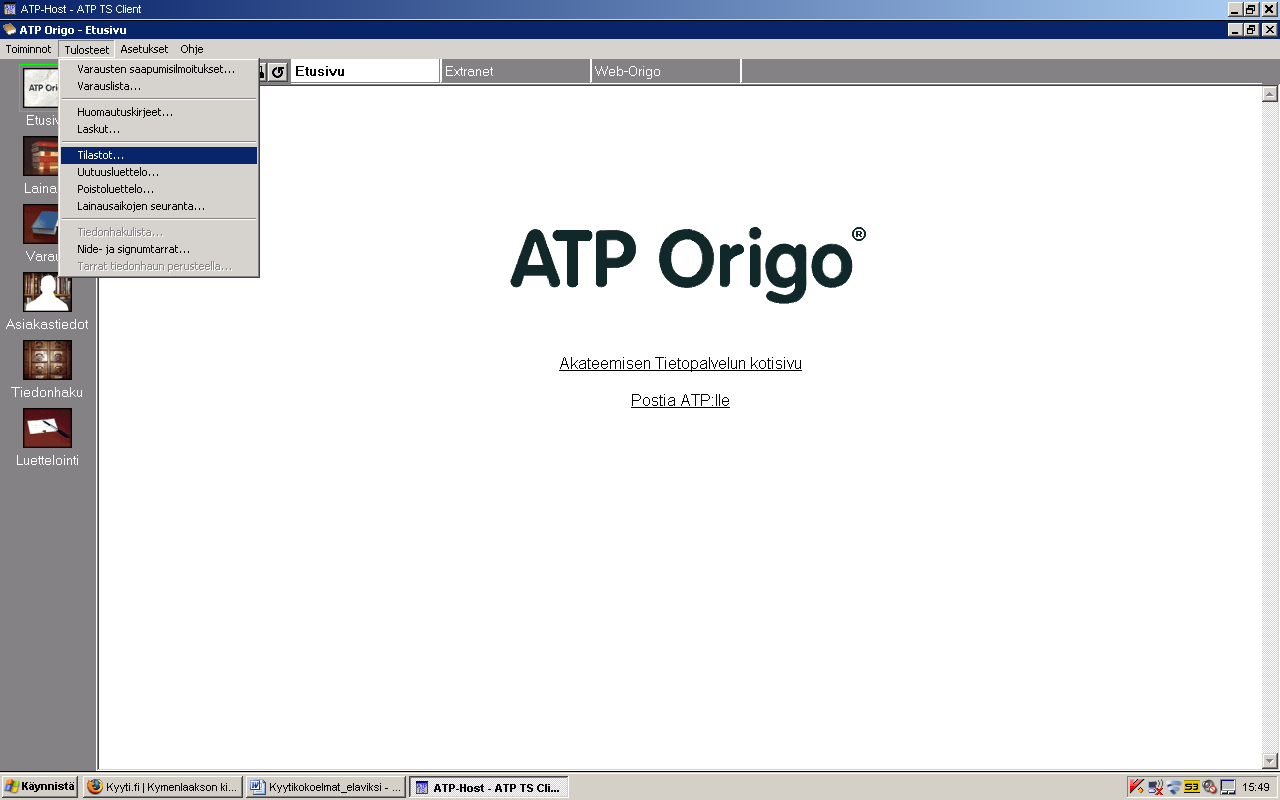The image size is (1280, 800).
Task: Restore down the inner ATP Origo window
Action: point(1252,30)
